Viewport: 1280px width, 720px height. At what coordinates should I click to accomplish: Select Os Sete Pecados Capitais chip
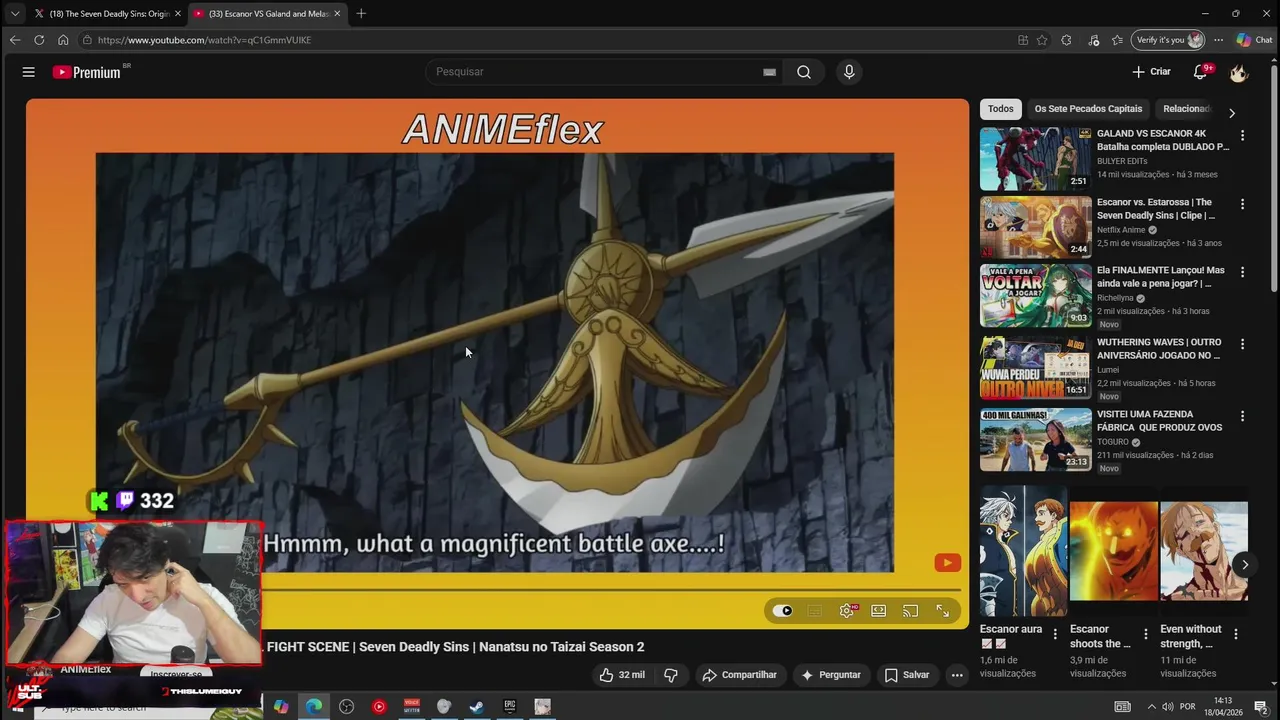pyautogui.click(x=1088, y=109)
